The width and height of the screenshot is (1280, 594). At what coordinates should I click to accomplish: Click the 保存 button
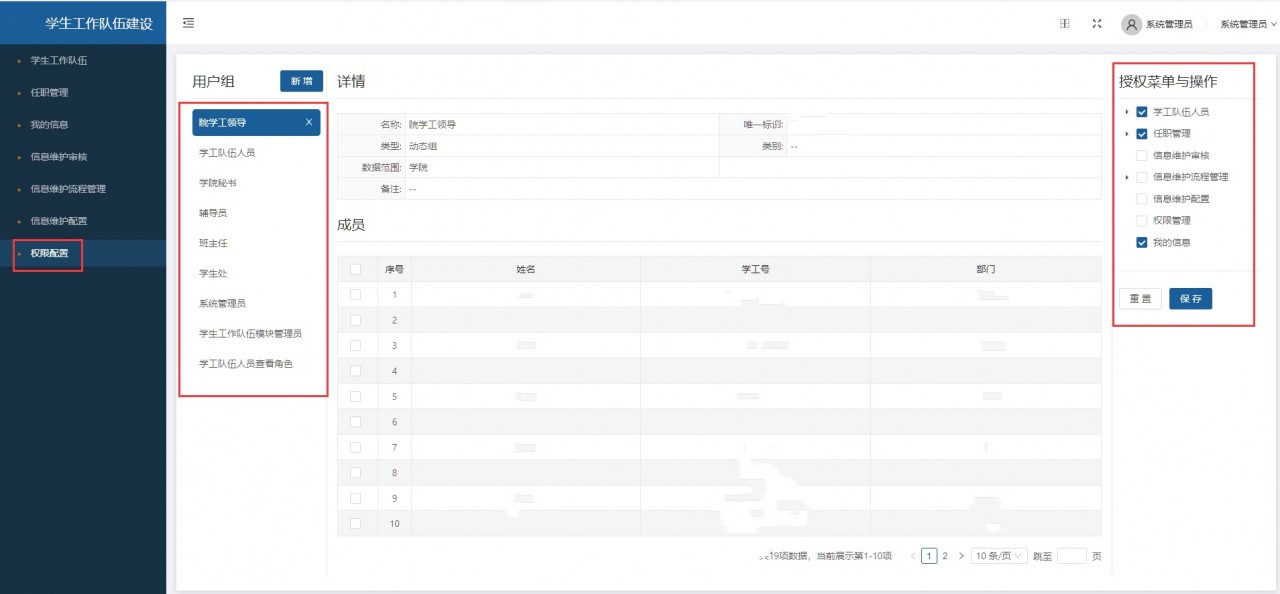pyautogui.click(x=1190, y=298)
